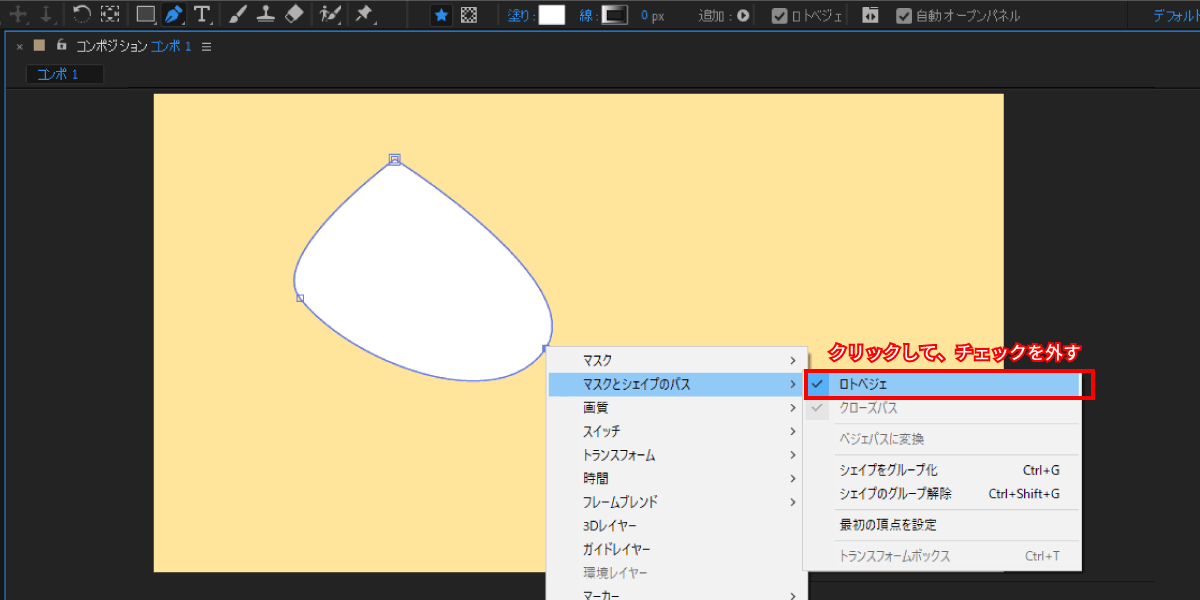Select the dimmed camera orbit tool
Image resolution: width=1200 pixels, height=600 pixels.
(18, 15)
